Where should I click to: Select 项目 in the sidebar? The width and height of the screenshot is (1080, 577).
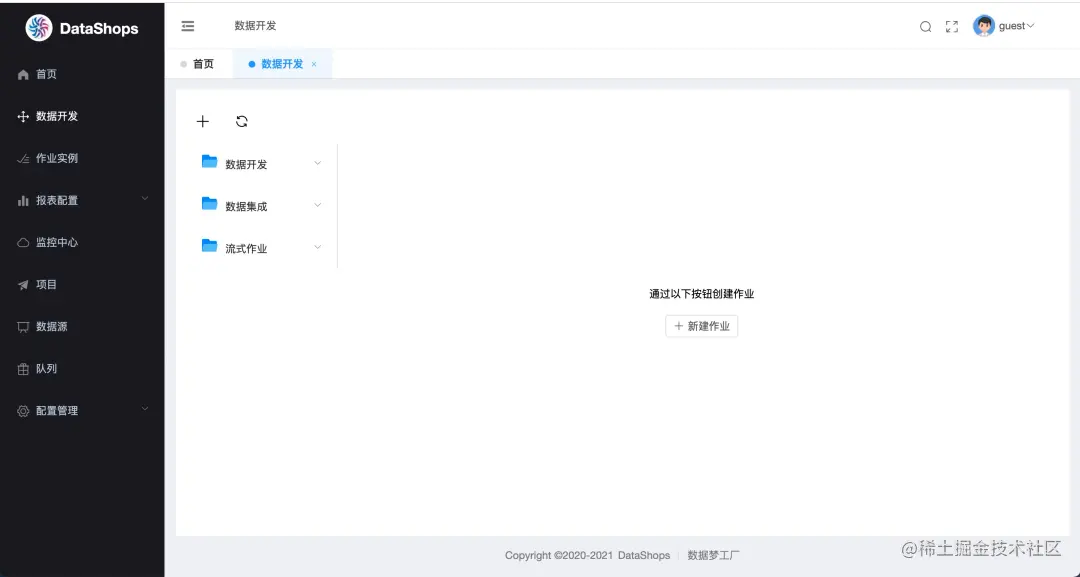pos(44,284)
